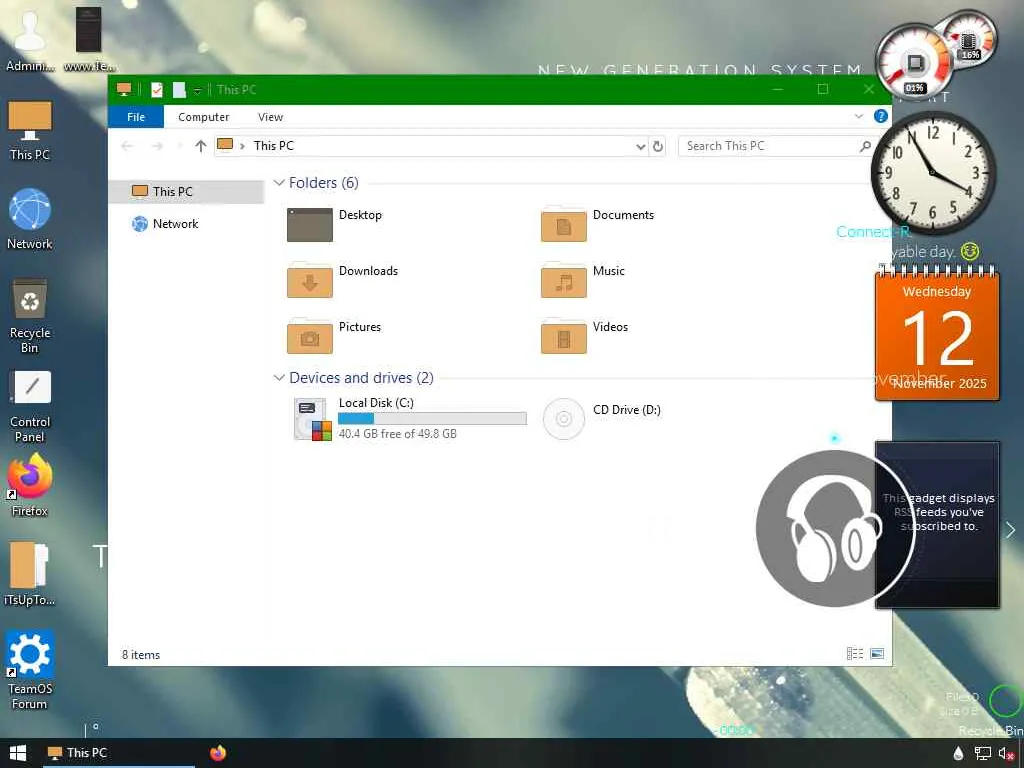The height and width of the screenshot is (768, 1024).
Task: Click the water drop tray icon
Action: click(958, 754)
